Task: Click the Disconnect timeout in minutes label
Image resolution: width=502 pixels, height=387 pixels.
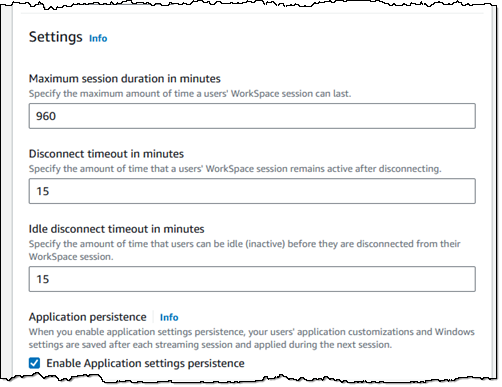Action: tap(106, 154)
